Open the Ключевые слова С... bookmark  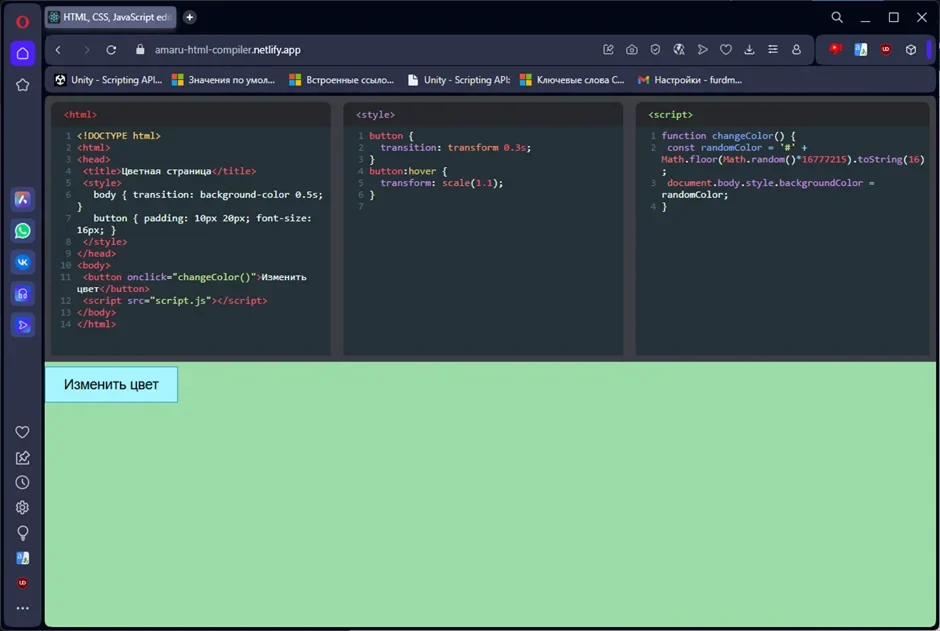pyautogui.click(x=572, y=80)
